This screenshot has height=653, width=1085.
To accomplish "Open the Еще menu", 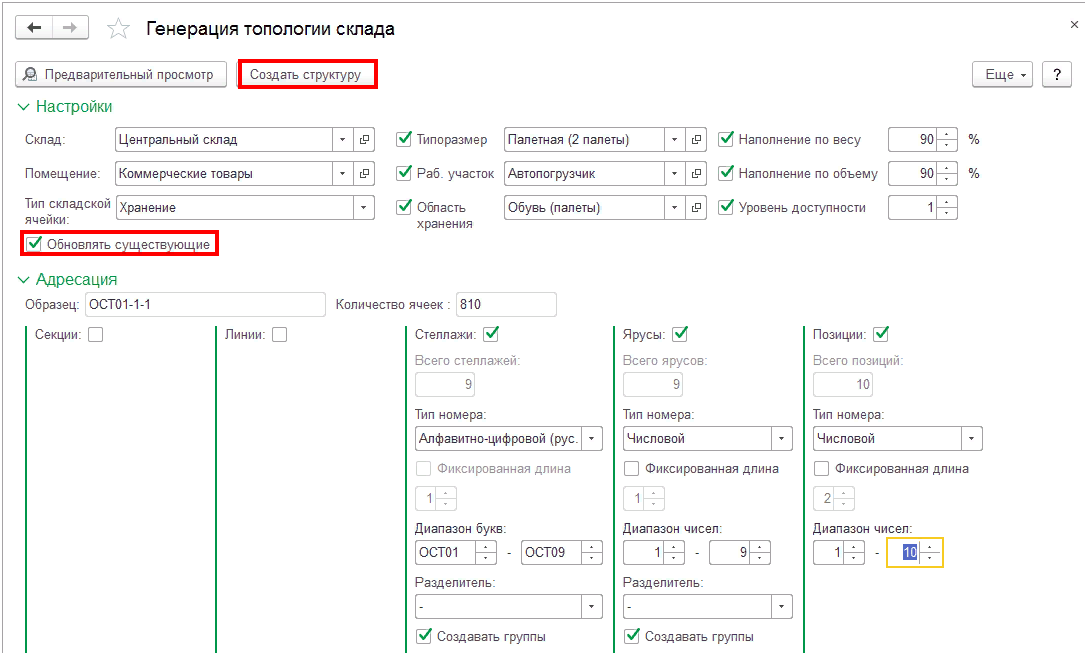I will pos(1002,74).
